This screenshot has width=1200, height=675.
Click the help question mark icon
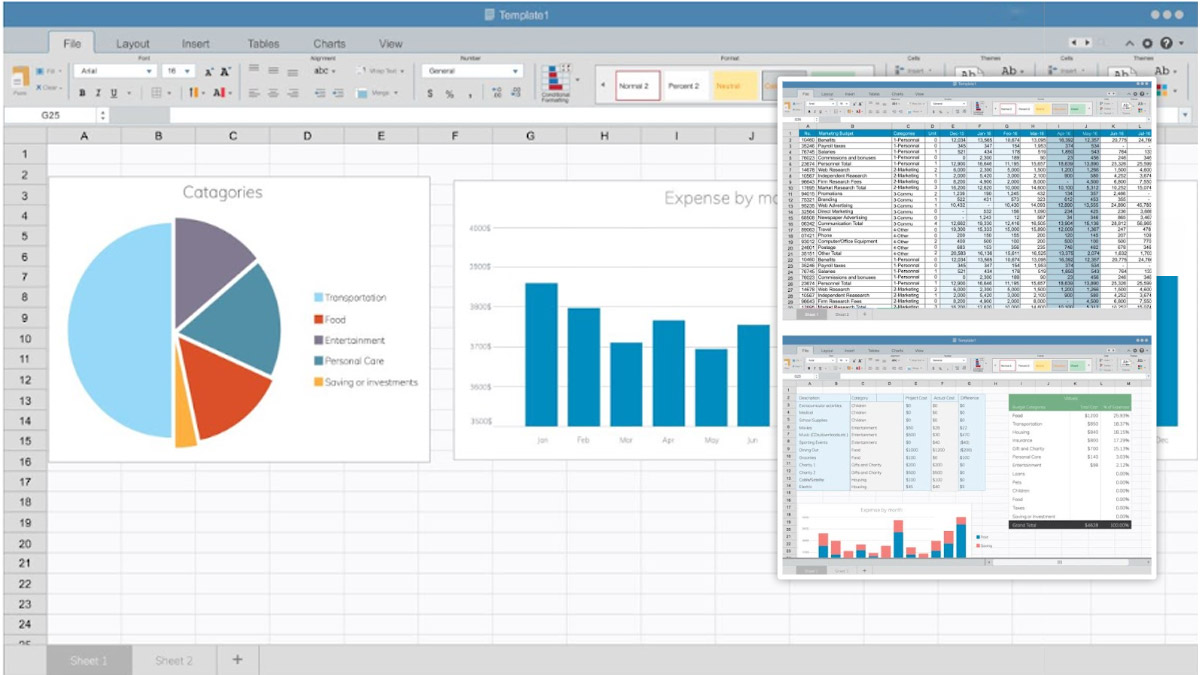(1166, 44)
